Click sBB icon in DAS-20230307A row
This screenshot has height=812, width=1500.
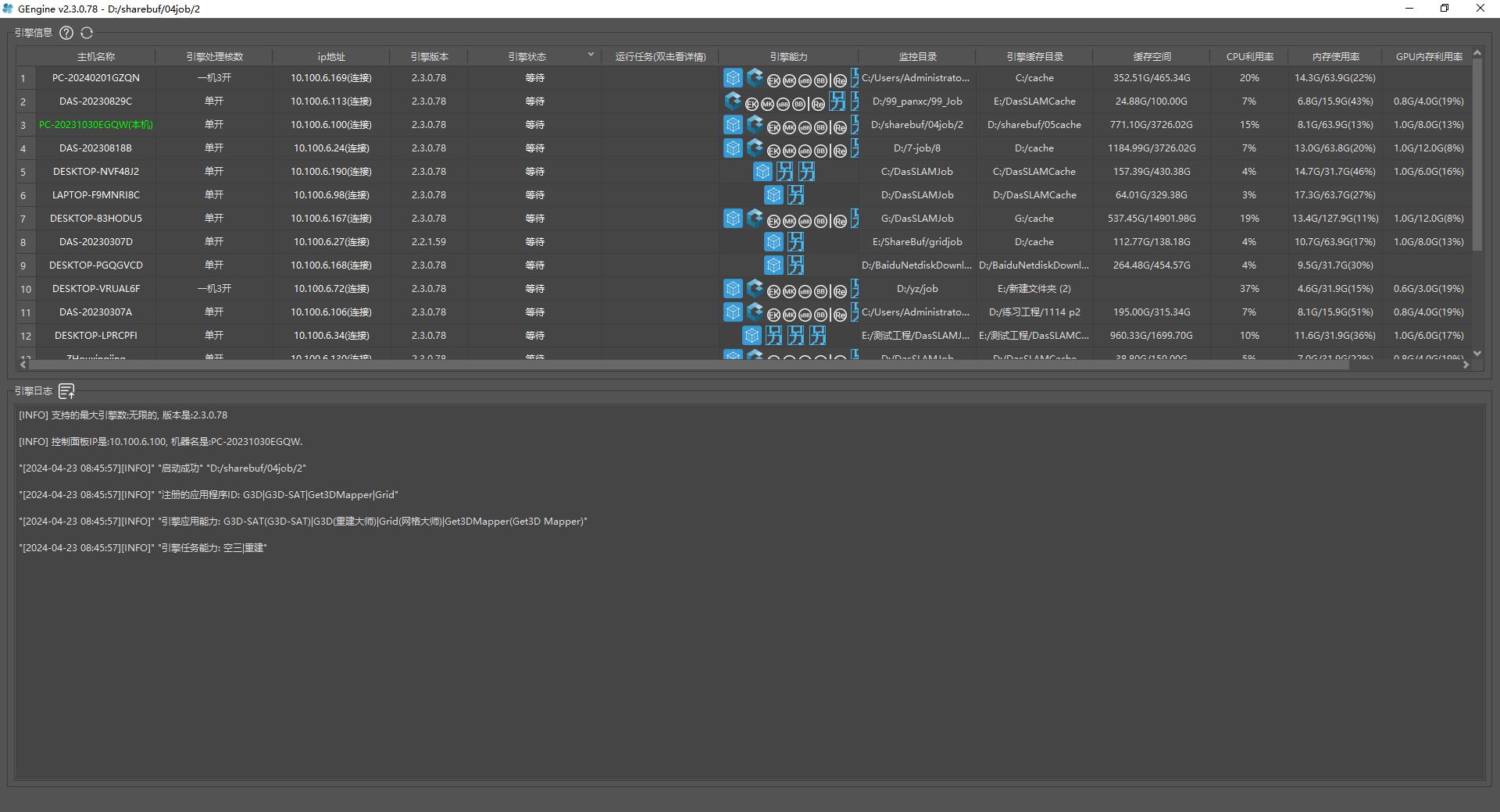tap(805, 315)
